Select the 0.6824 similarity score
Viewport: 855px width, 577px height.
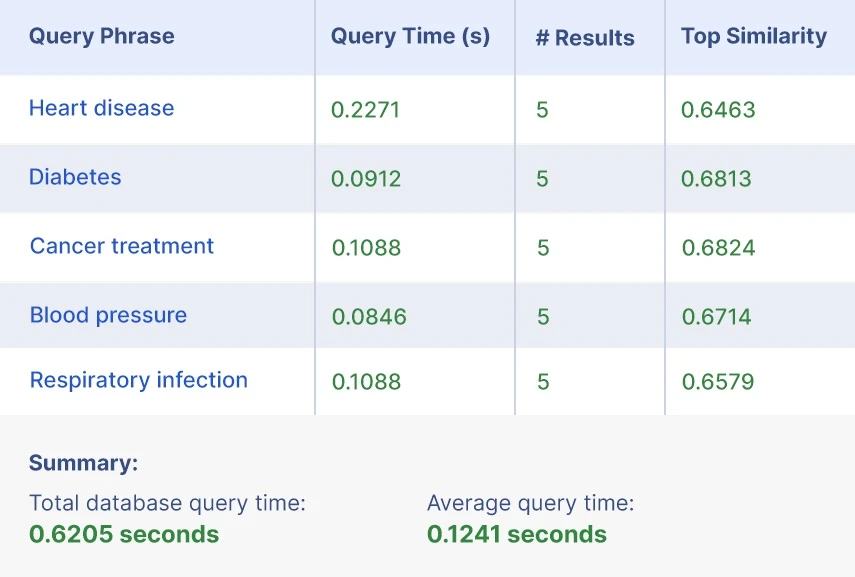(718, 248)
